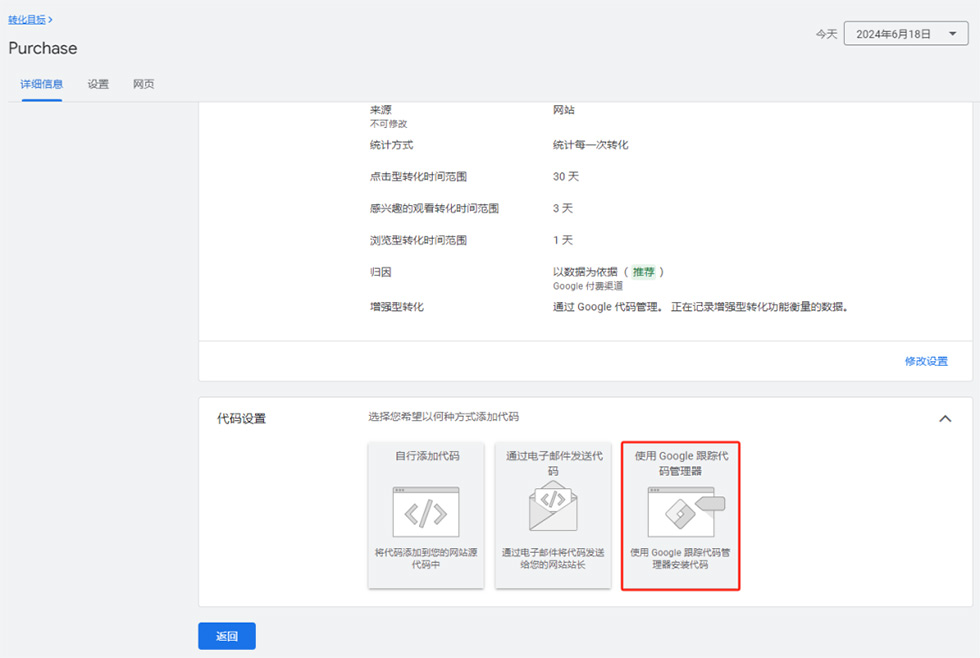This screenshot has width=980, height=658.
Task: Switch to the 网页 tab
Action: (x=144, y=84)
